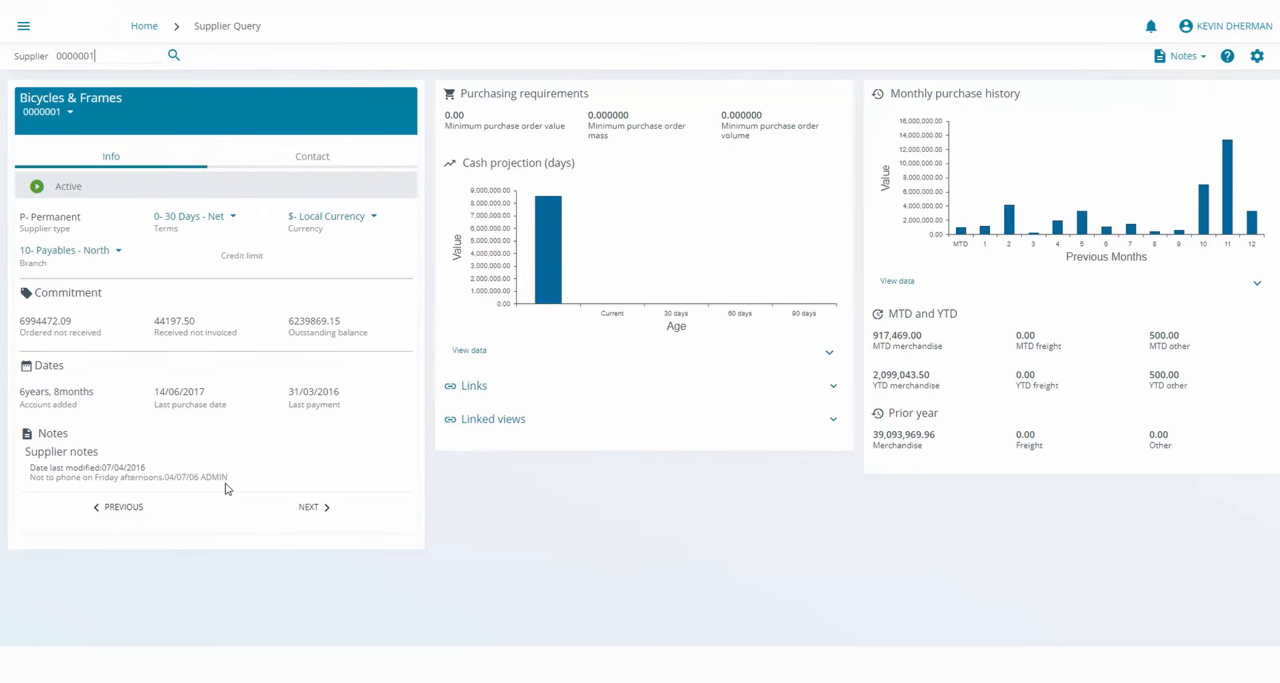The image size is (1280, 683).
Task: Click View data under Cash projection
Action: pos(469,350)
